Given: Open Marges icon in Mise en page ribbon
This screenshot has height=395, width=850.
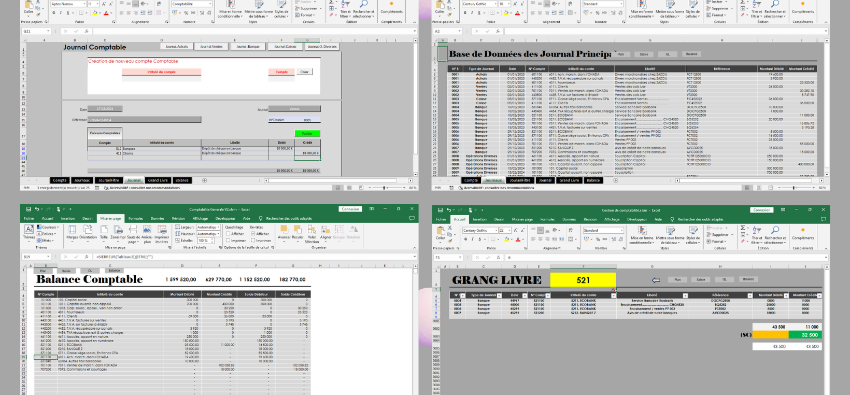Looking at the screenshot, I should 72,233.
